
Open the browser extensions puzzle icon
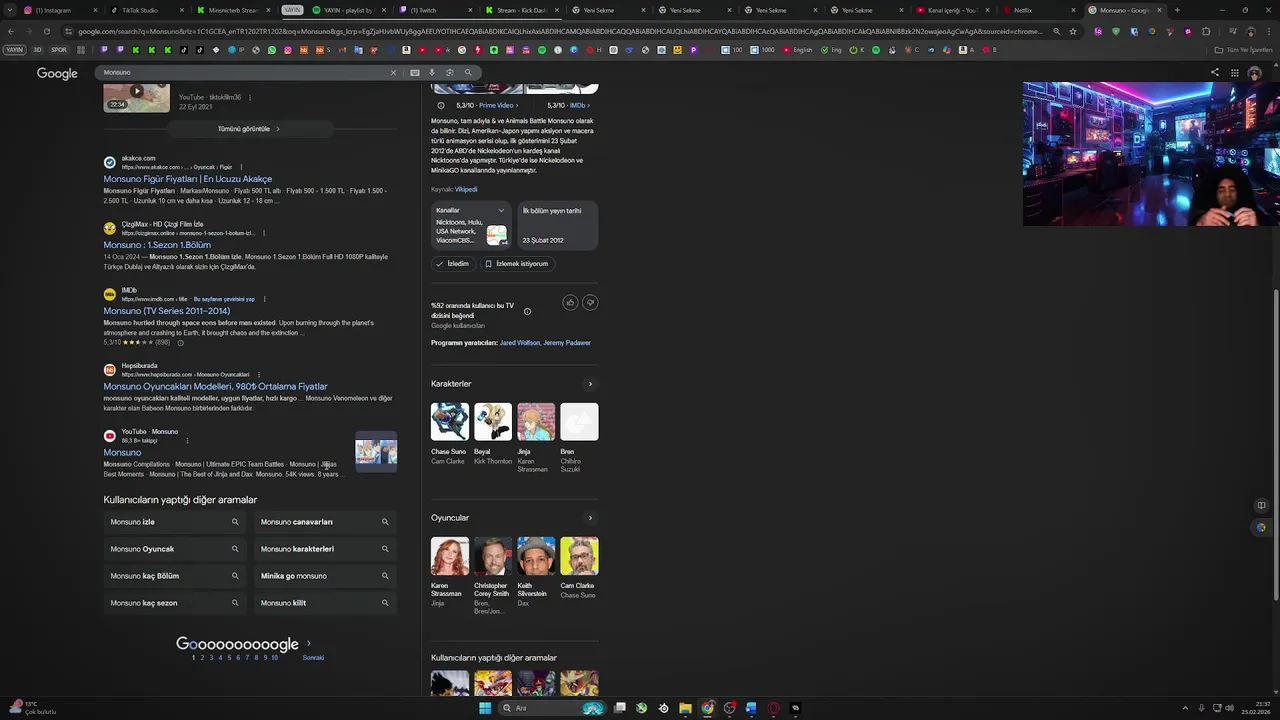tap(1206, 31)
